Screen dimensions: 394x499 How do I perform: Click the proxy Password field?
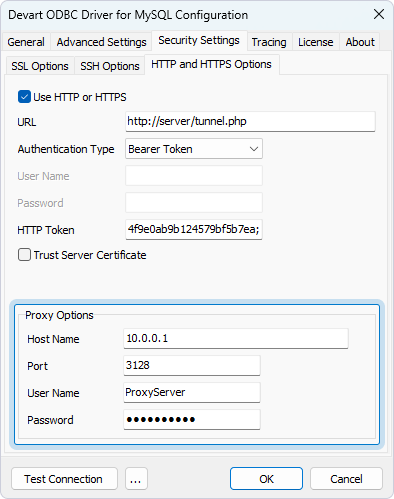192,419
